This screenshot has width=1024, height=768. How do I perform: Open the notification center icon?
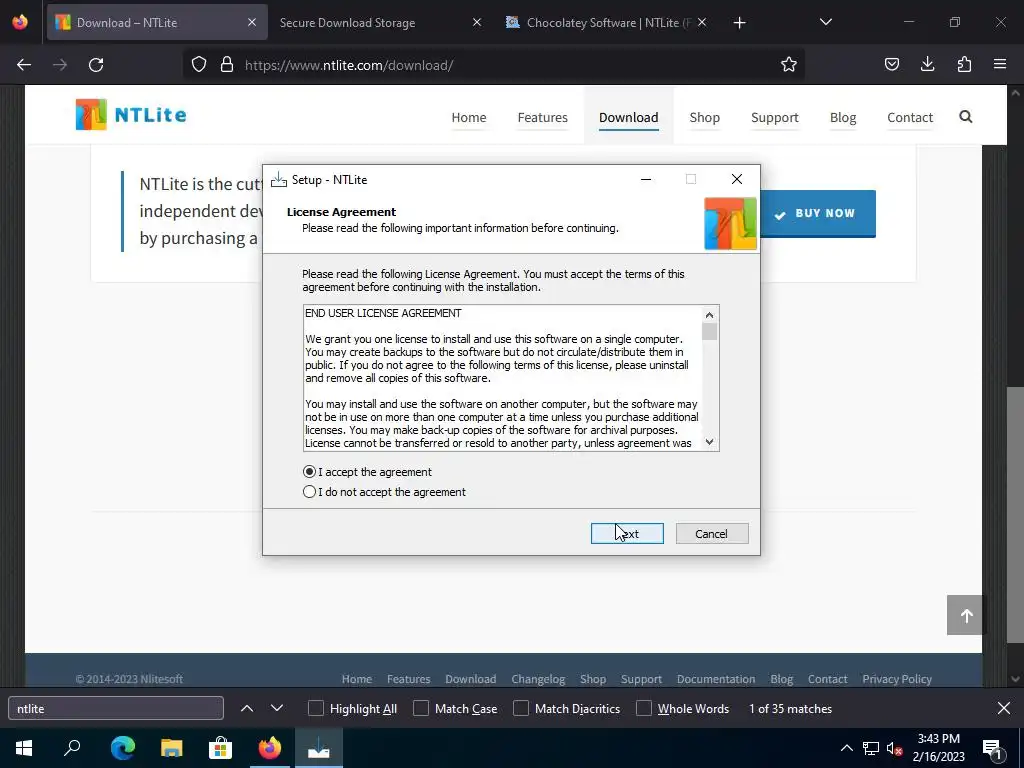click(x=992, y=748)
